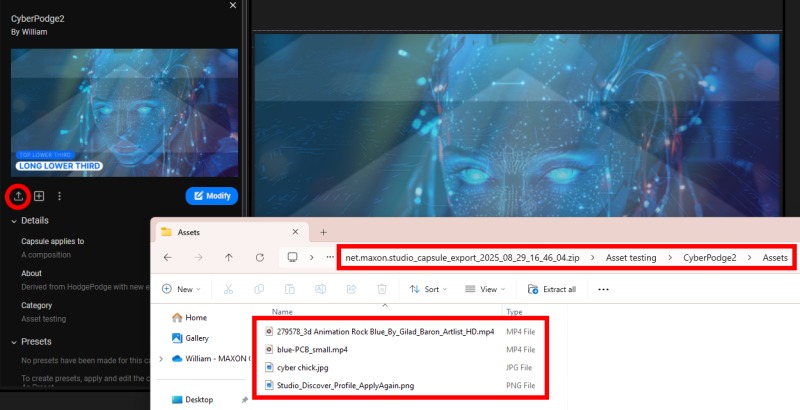Click the Extract all button

(x=552, y=289)
